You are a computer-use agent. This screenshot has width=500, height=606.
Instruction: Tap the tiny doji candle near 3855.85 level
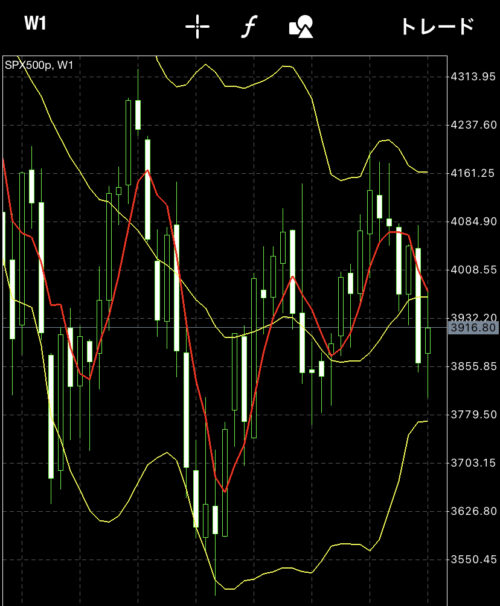(312, 371)
